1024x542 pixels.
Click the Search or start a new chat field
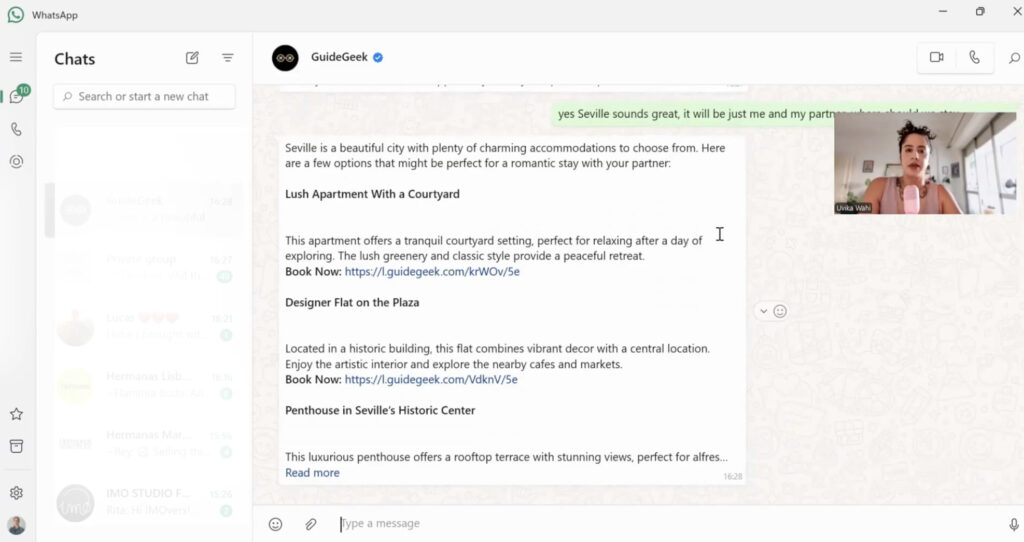(x=145, y=97)
